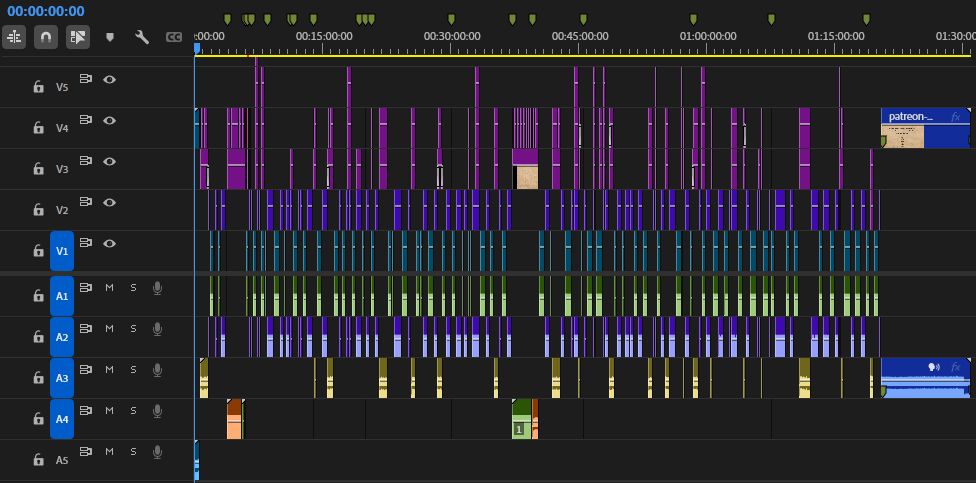Enable voice-over record on A2 microphone
The height and width of the screenshot is (483, 976).
157,329
